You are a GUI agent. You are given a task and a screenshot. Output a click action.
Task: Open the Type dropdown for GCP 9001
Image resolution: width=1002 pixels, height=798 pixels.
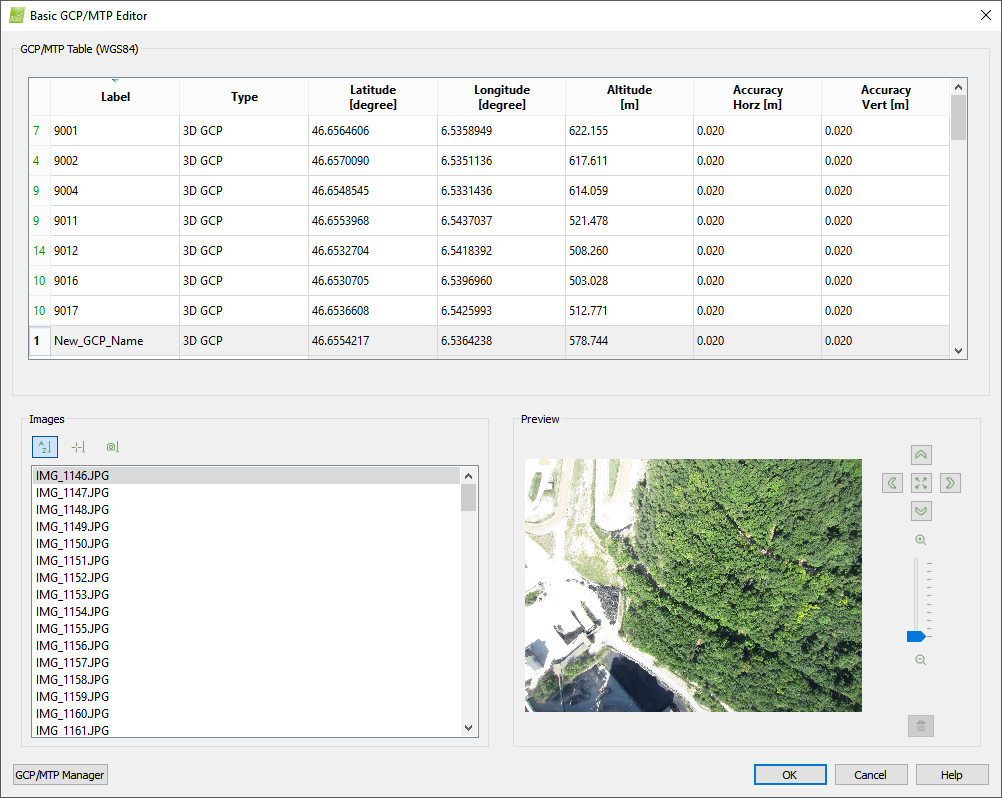coord(243,130)
